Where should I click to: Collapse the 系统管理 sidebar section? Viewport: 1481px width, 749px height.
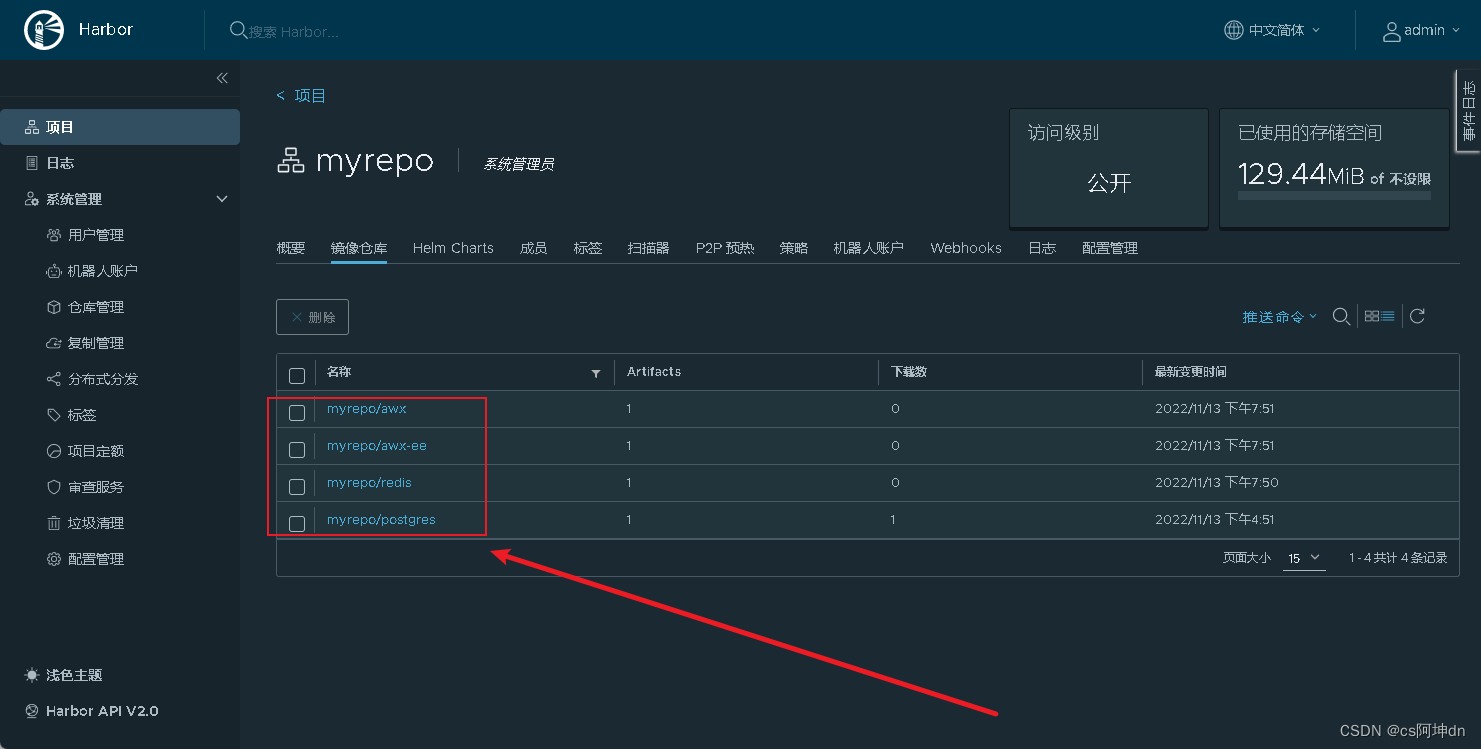[x=222, y=199]
